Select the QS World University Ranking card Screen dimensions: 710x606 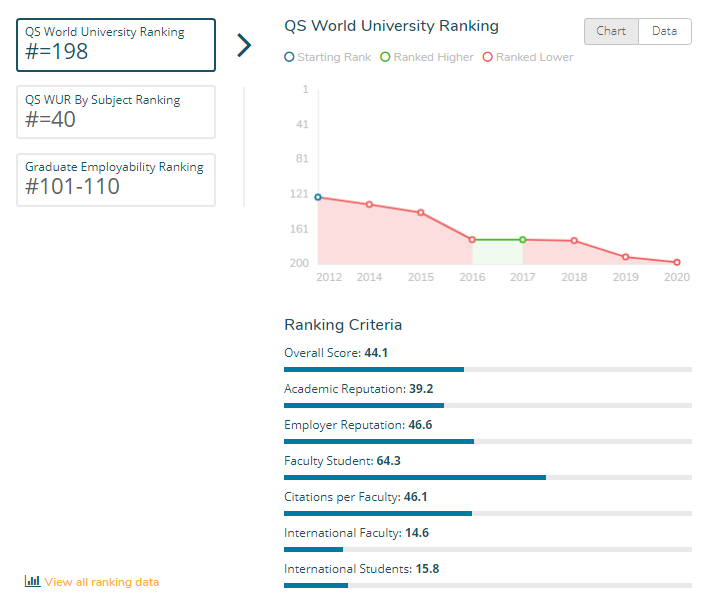pos(116,45)
